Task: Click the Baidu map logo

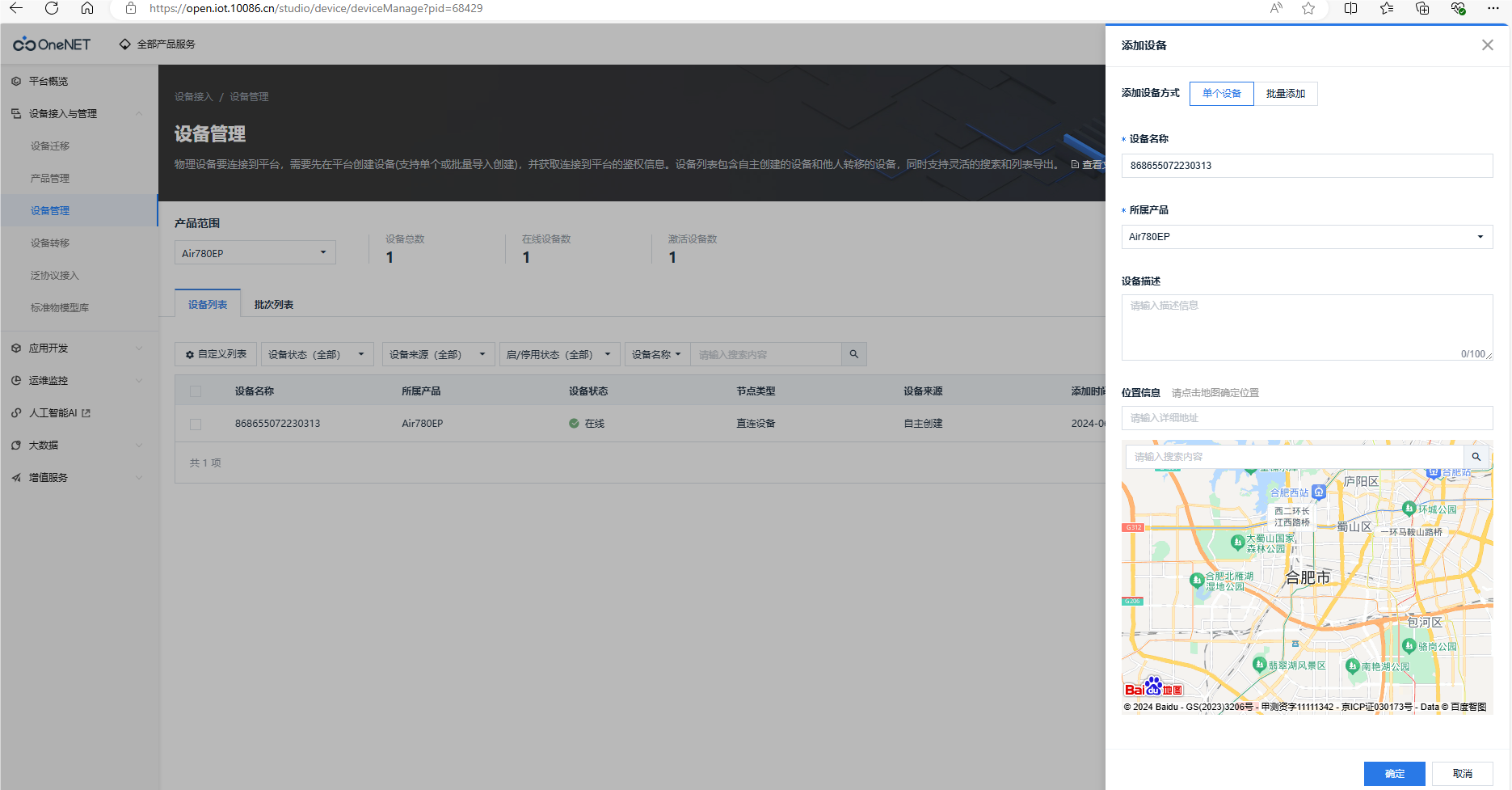Action: point(1154,687)
